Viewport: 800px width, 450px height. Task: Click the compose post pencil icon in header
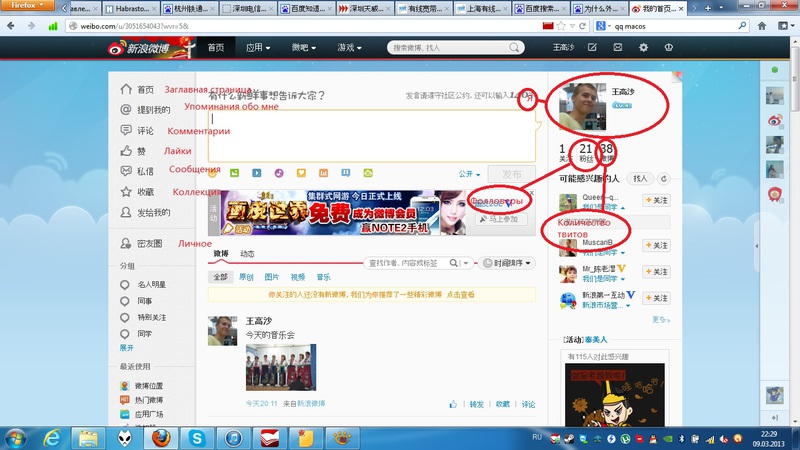(x=592, y=47)
